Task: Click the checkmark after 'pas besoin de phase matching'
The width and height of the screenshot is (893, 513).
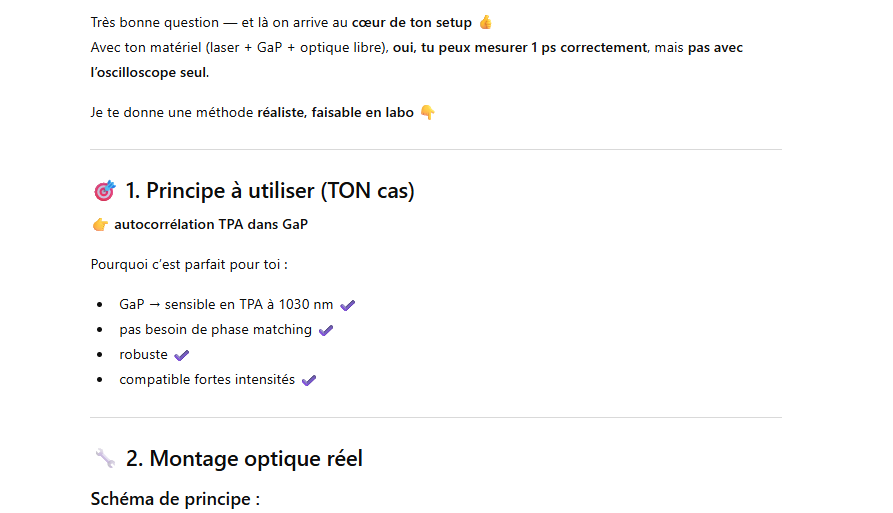Action: [x=325, y=330]
